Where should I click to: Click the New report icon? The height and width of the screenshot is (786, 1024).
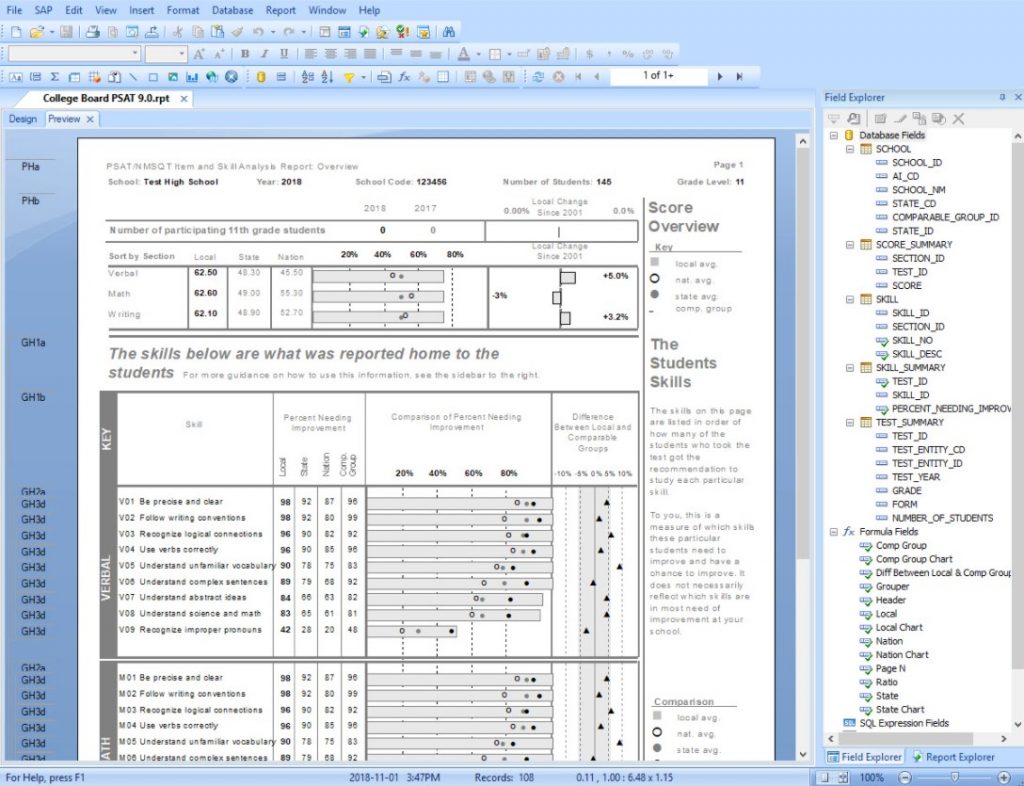(x=16, y=32)
